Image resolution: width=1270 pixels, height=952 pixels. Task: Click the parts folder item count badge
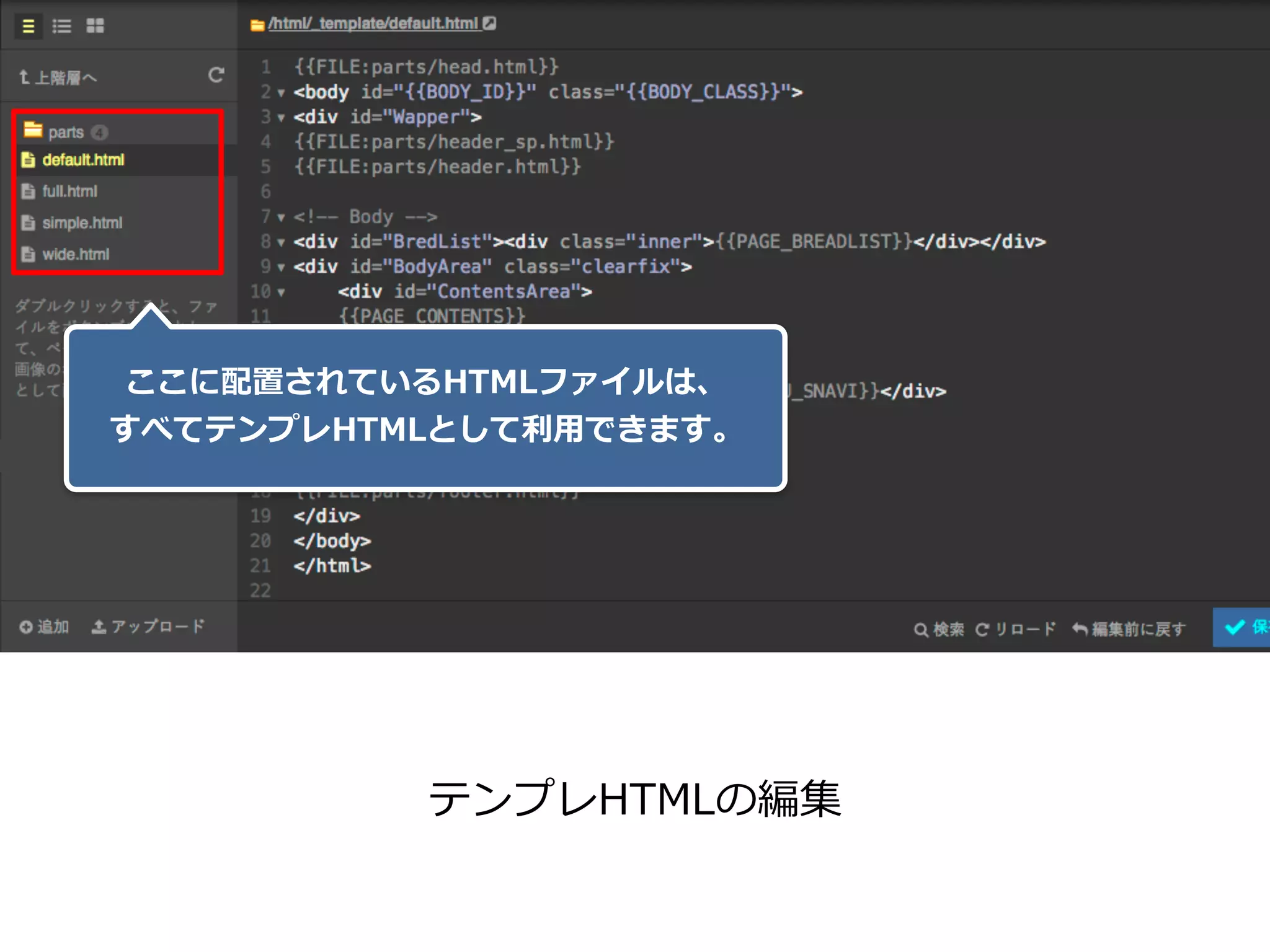pyautogui.click(x=99, y=133)
